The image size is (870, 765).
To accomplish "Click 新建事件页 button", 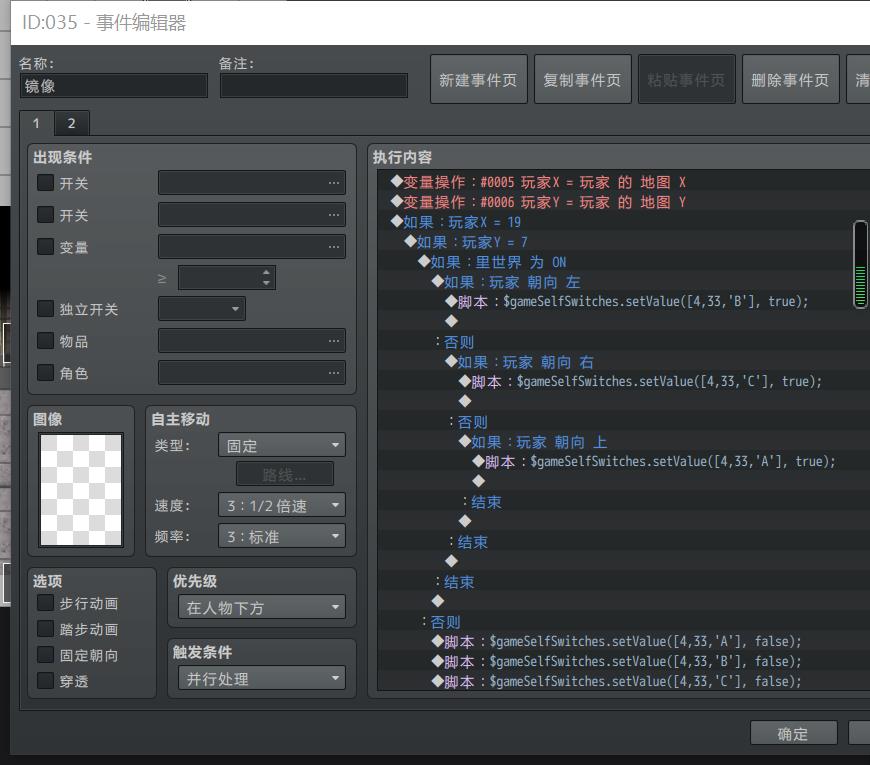I will (x=478, y=79).
